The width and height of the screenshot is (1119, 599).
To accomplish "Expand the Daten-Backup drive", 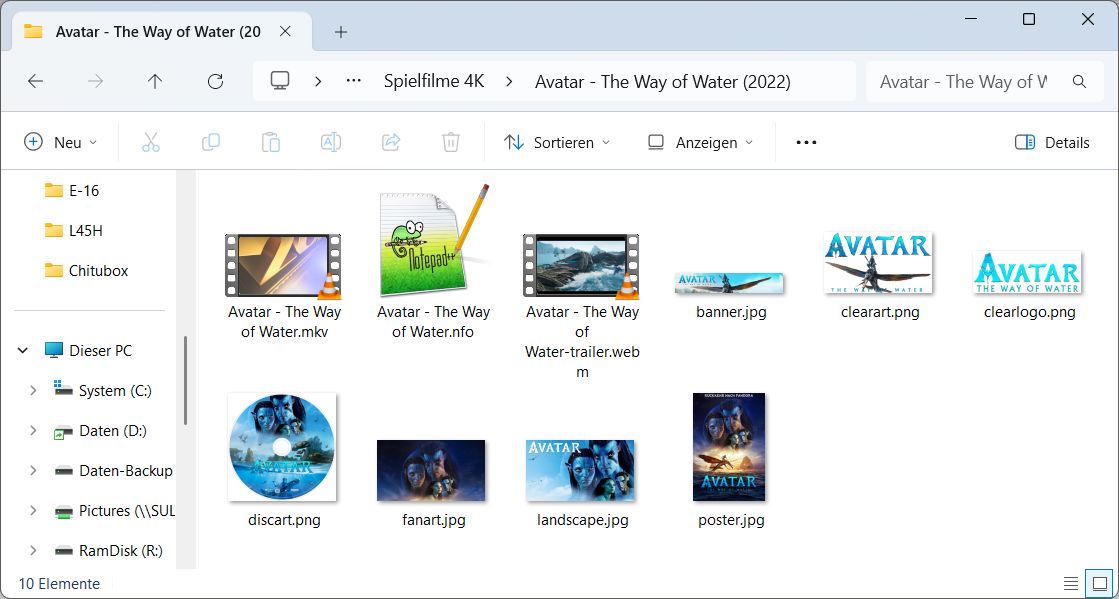I will tap(33, 470).
